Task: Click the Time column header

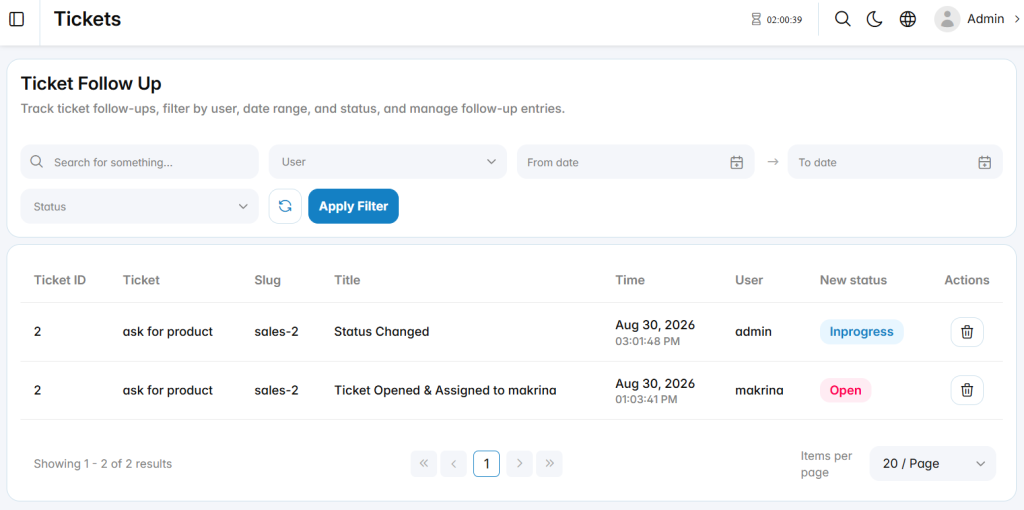Action: click(630, 280)
